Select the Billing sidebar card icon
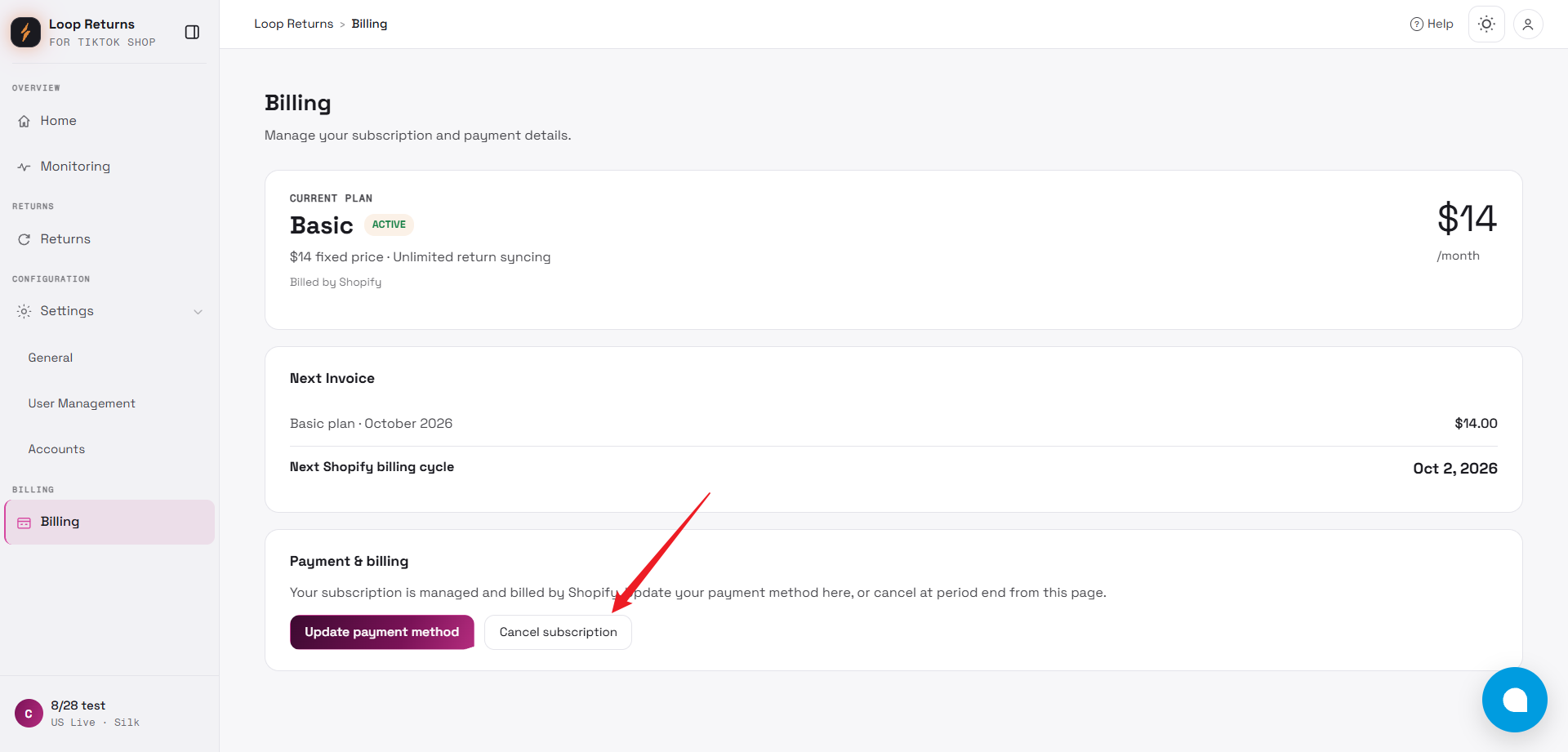Viewport: 1568px width, 752px height. point(24,523)
